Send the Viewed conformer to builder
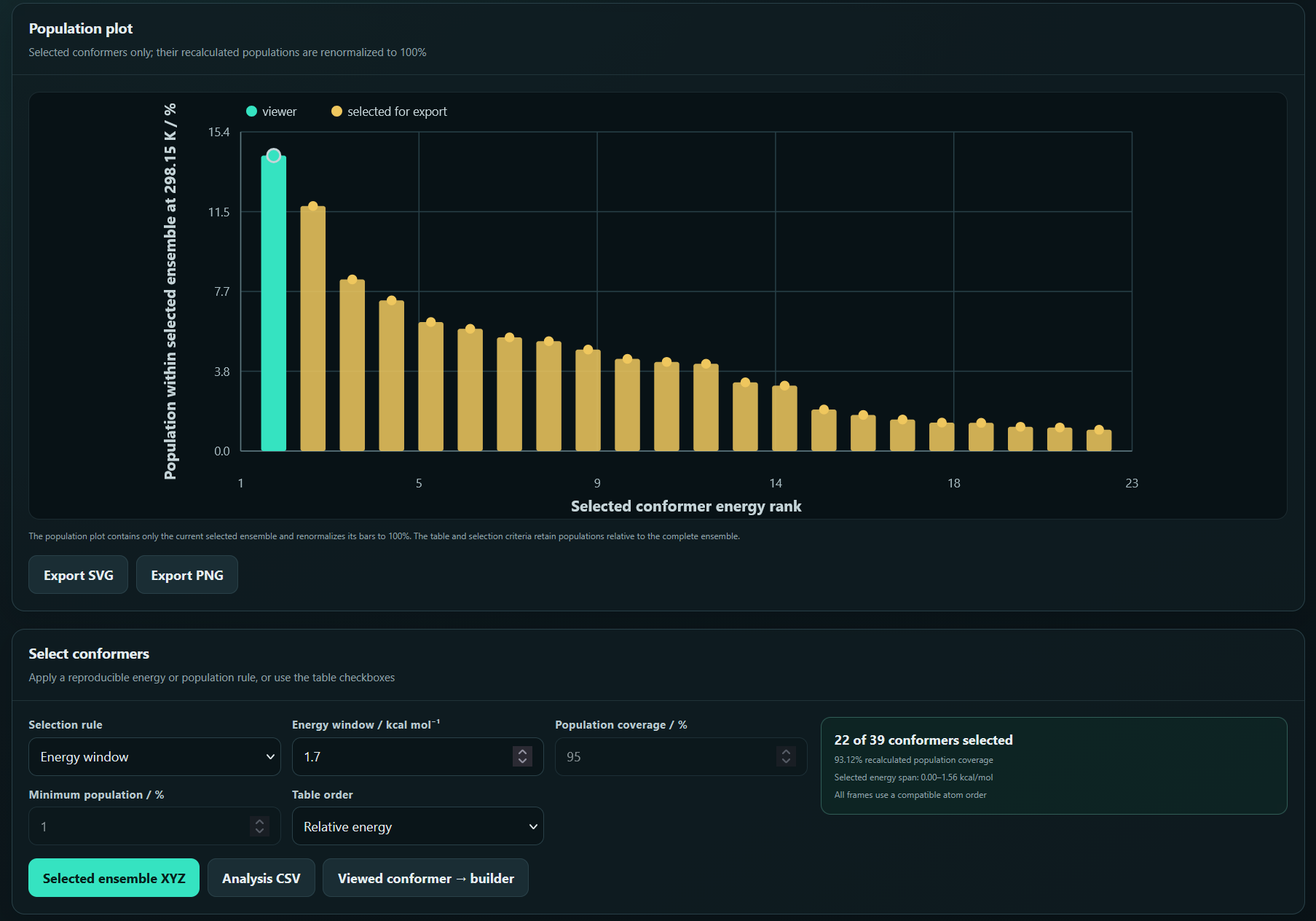The image size is (1316, 921). [x=425, y=878]
